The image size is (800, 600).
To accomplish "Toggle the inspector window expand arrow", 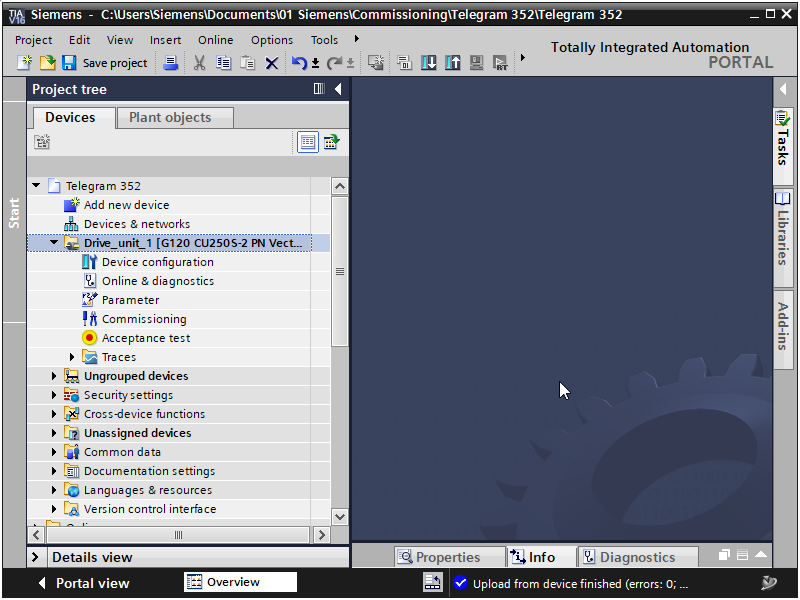I will tap(761, 556).
